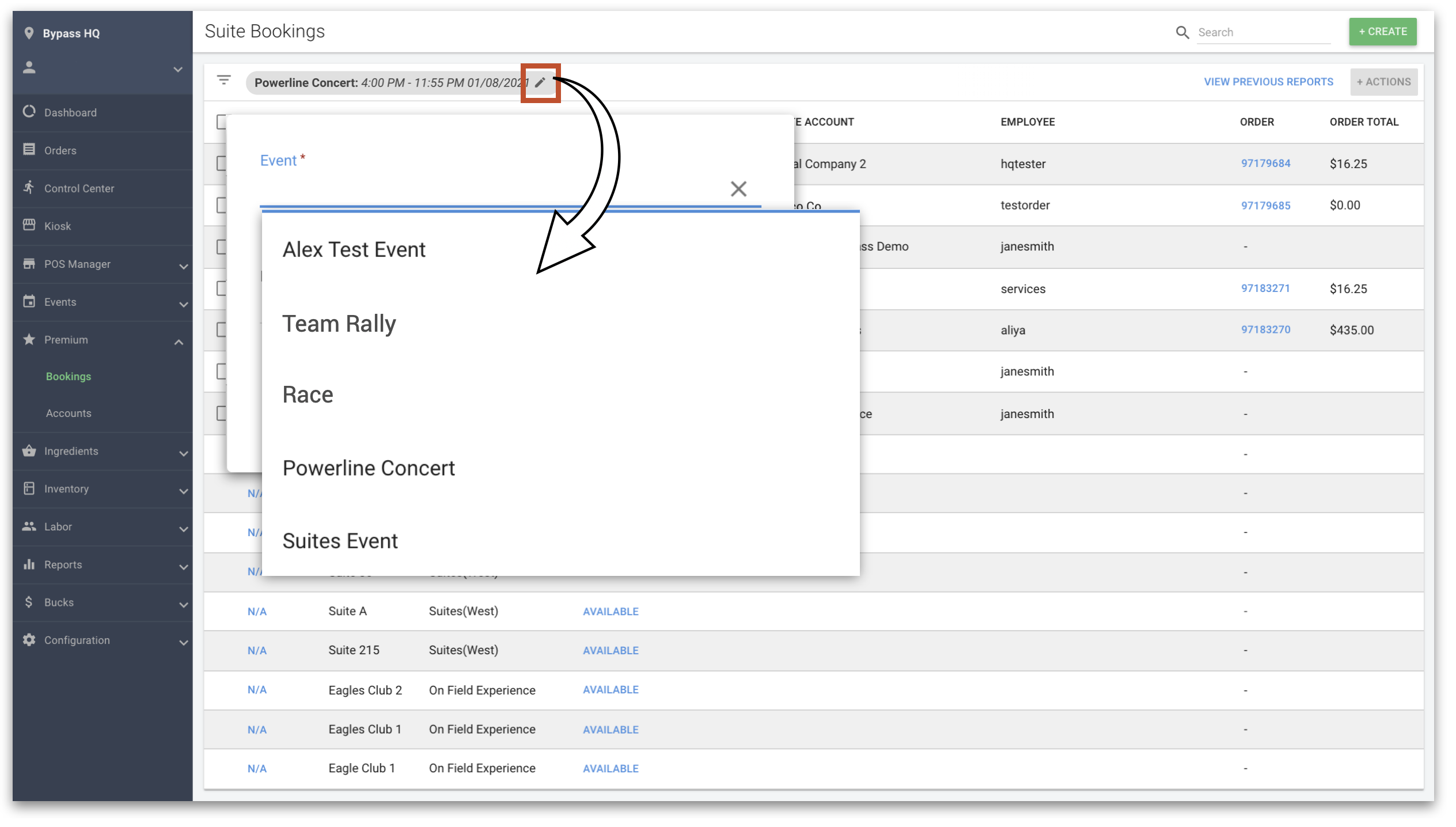Select Team Rally from event dropdown
The height and width of the screenshot is (827, 1456).
pyautogui.click(x=339, y=322)
